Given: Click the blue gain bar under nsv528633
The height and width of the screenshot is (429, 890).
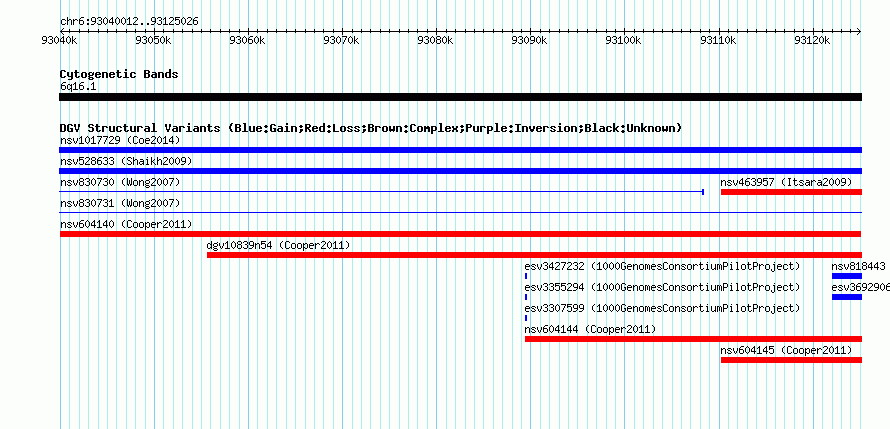Looking at the screenshot, I should [460, 171].
